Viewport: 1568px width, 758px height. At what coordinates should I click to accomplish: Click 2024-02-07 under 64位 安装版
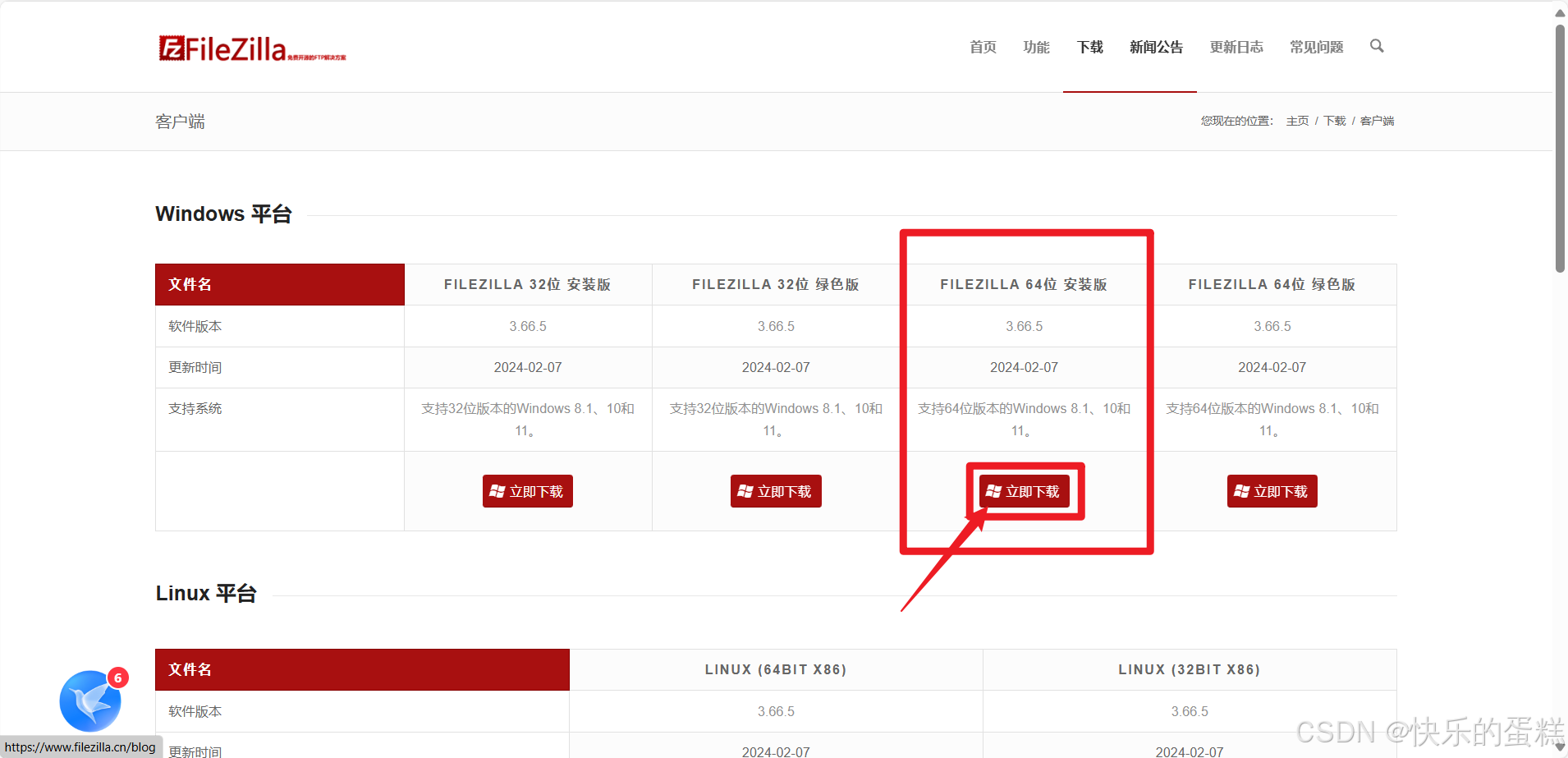[x=1024, y=367]
